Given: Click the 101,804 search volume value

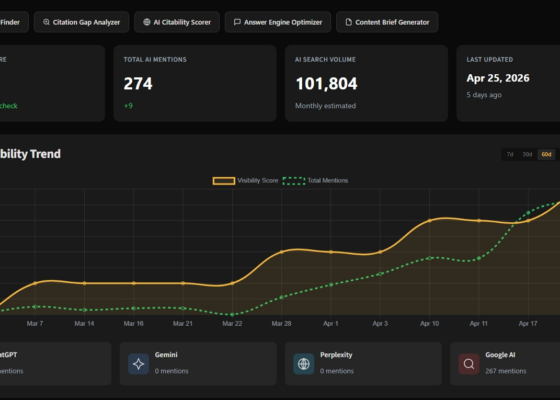Looking at the screenshot, I should pos(326,84).
